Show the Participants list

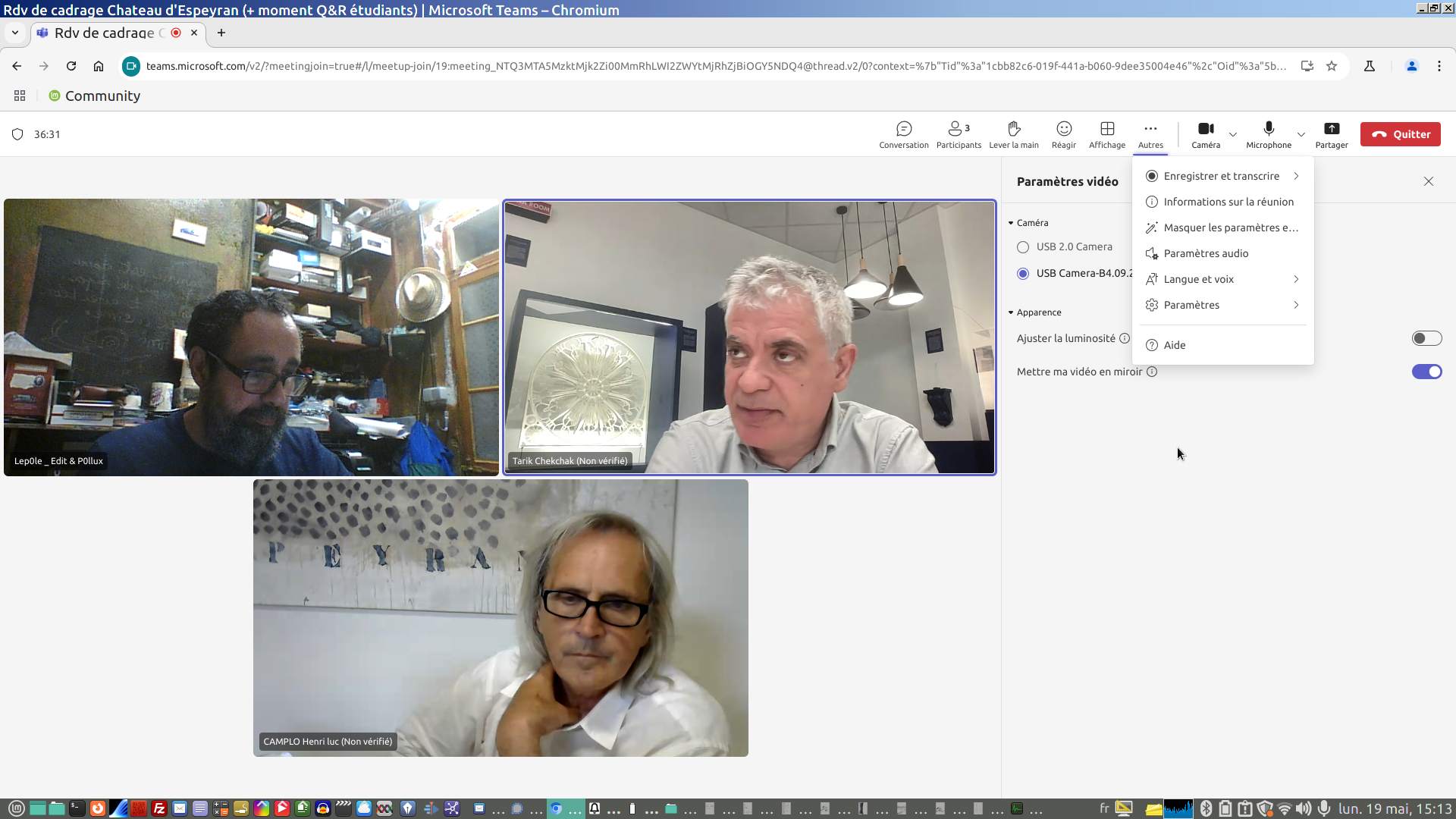point(959,133)
